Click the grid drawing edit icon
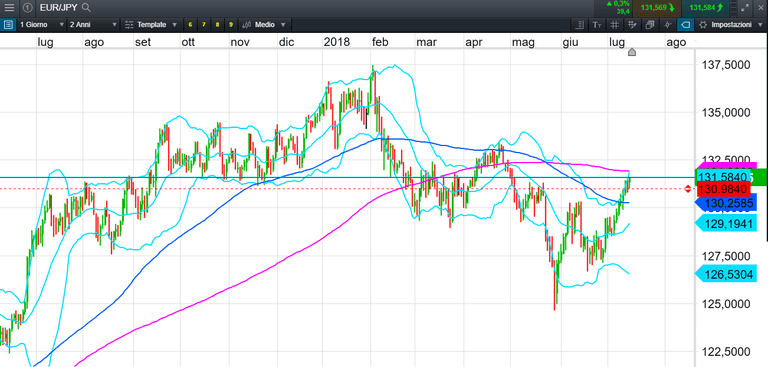This screenshot has height=367, width=768. 633,24
